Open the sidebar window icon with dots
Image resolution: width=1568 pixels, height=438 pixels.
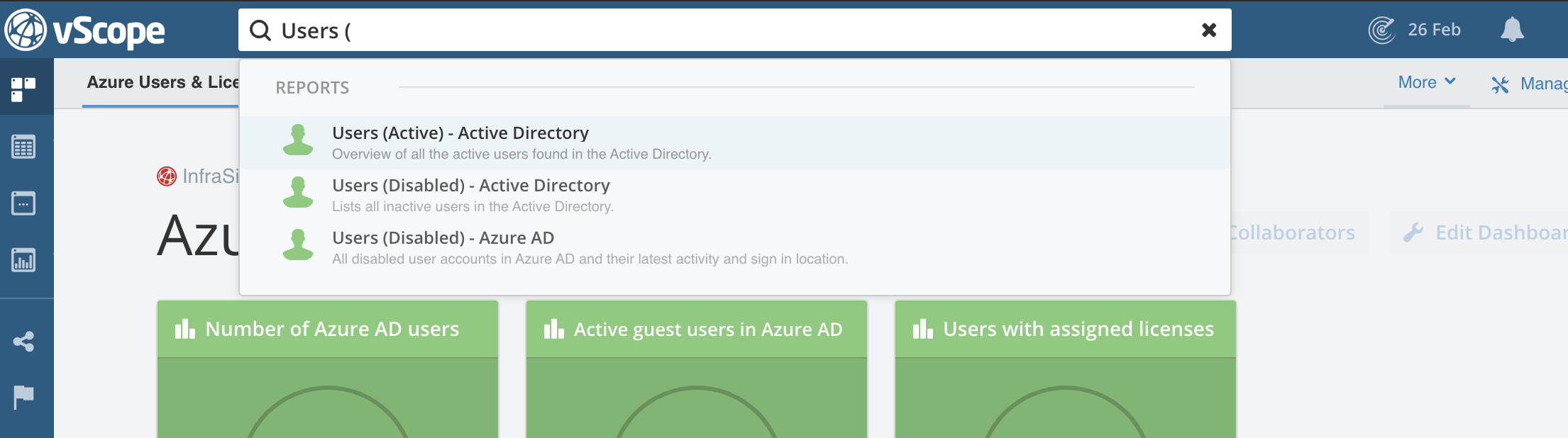tap(23, 203)
